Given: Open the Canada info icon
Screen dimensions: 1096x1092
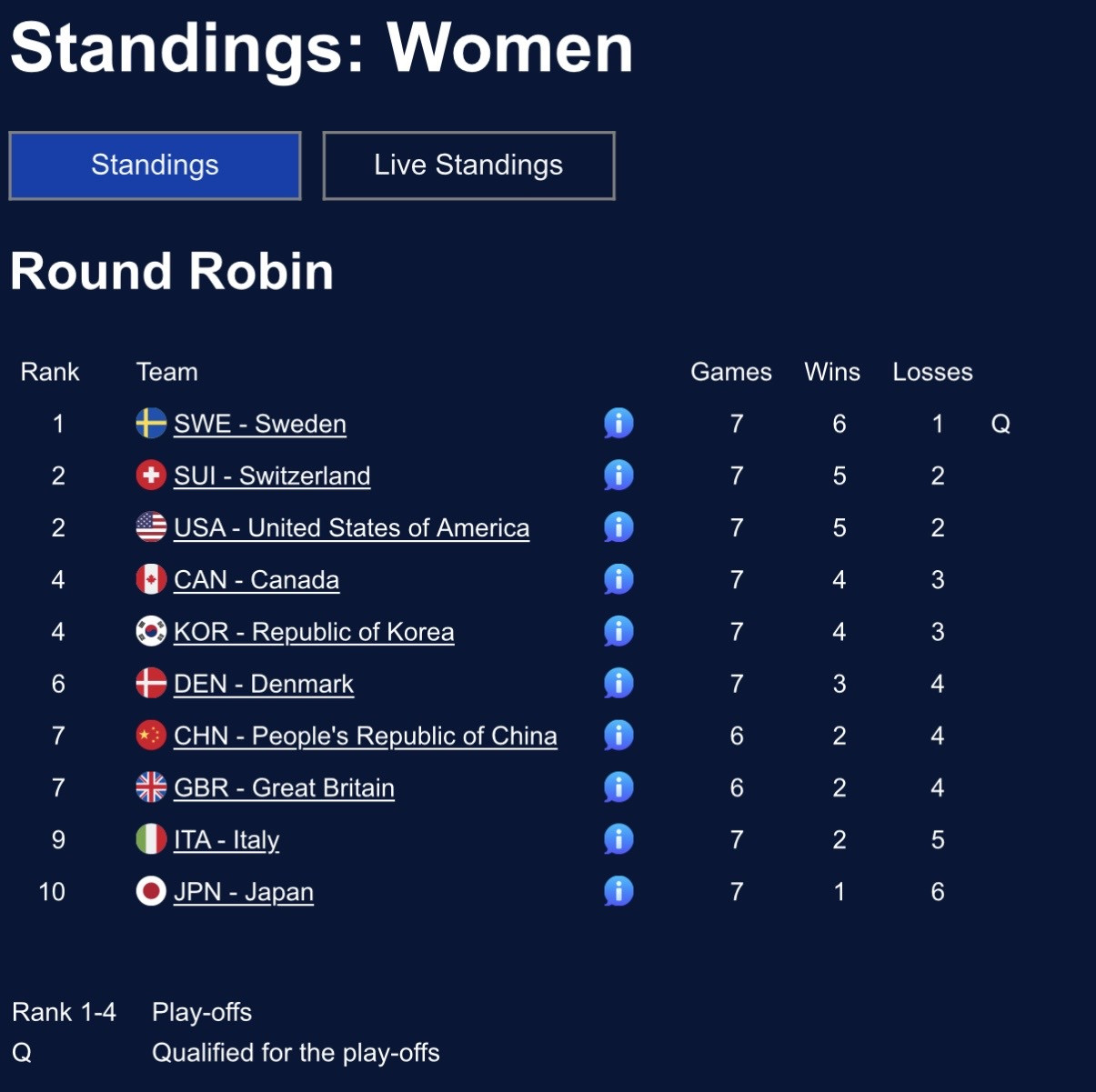Looking at the screenshot, I should [618, 579].
